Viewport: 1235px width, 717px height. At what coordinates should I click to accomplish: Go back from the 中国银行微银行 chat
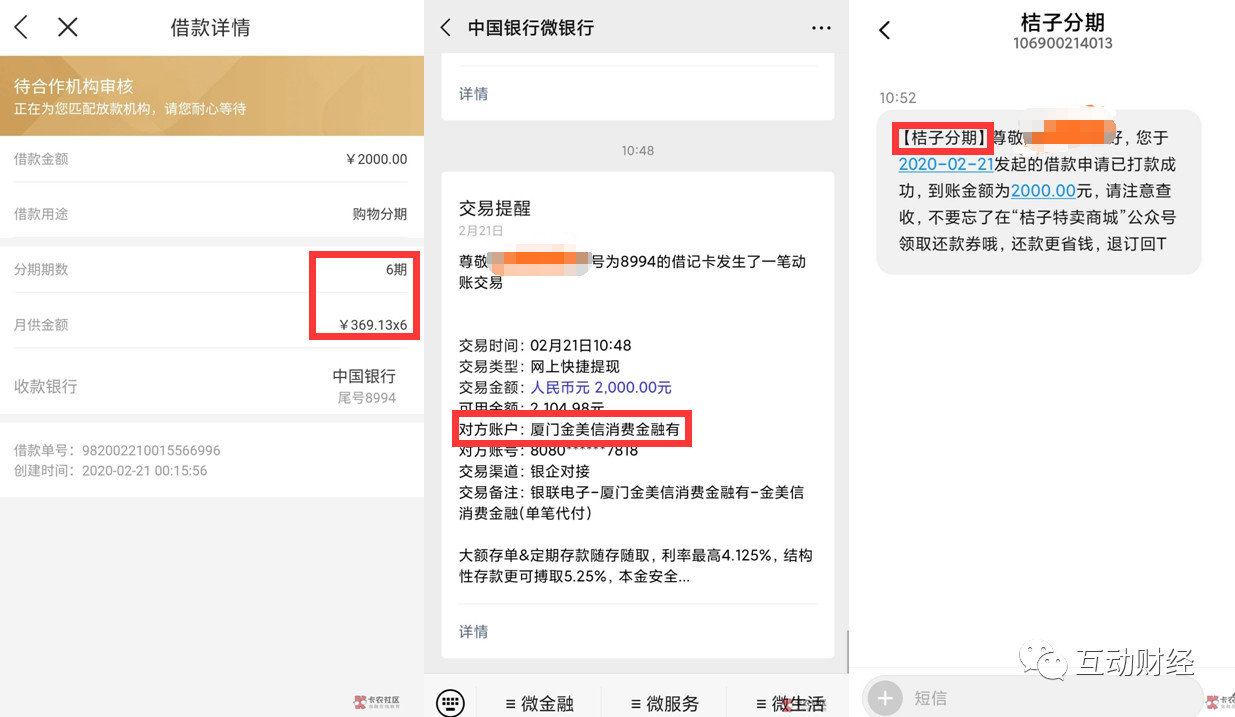coord(445,28)
